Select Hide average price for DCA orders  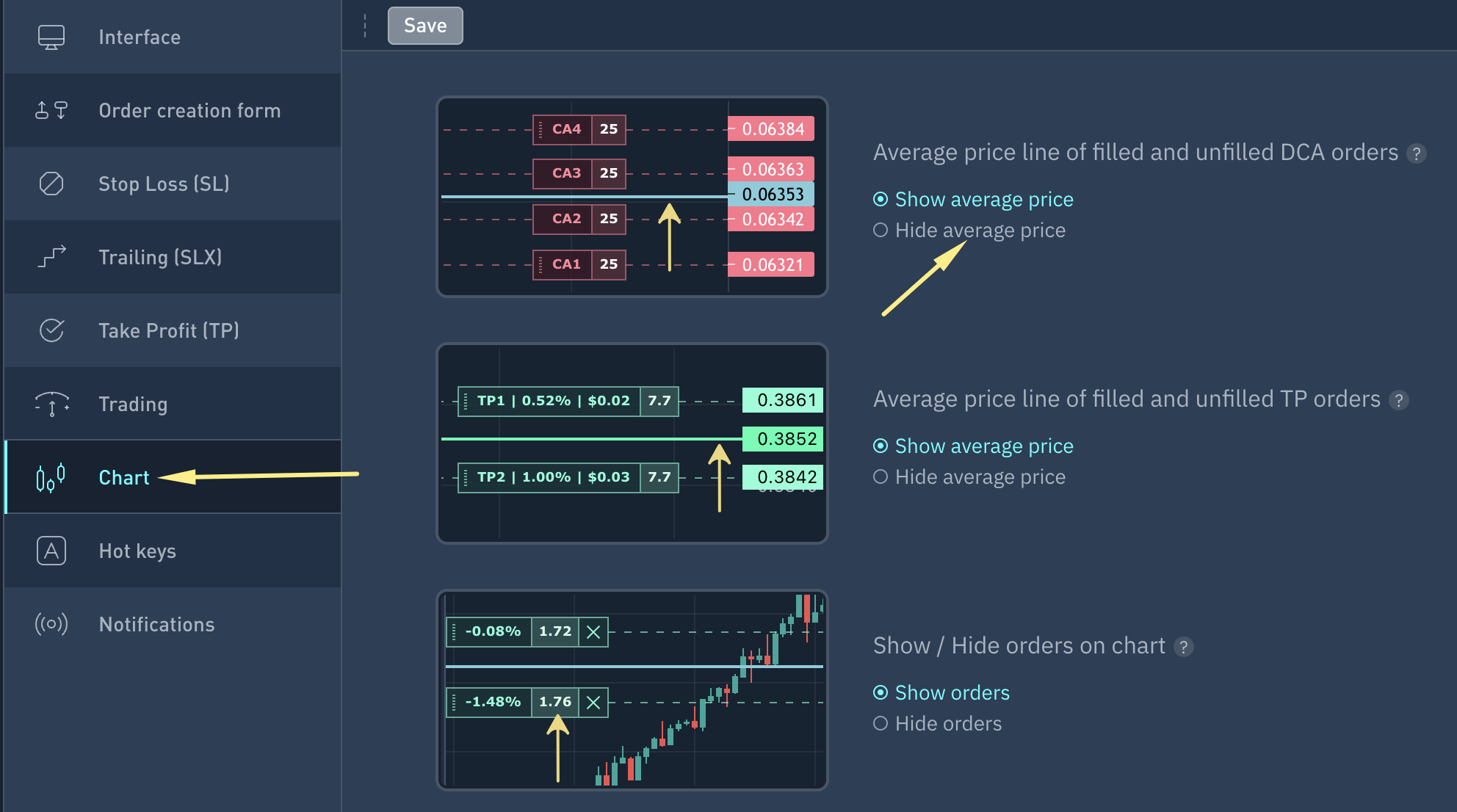tap(881, 231)
